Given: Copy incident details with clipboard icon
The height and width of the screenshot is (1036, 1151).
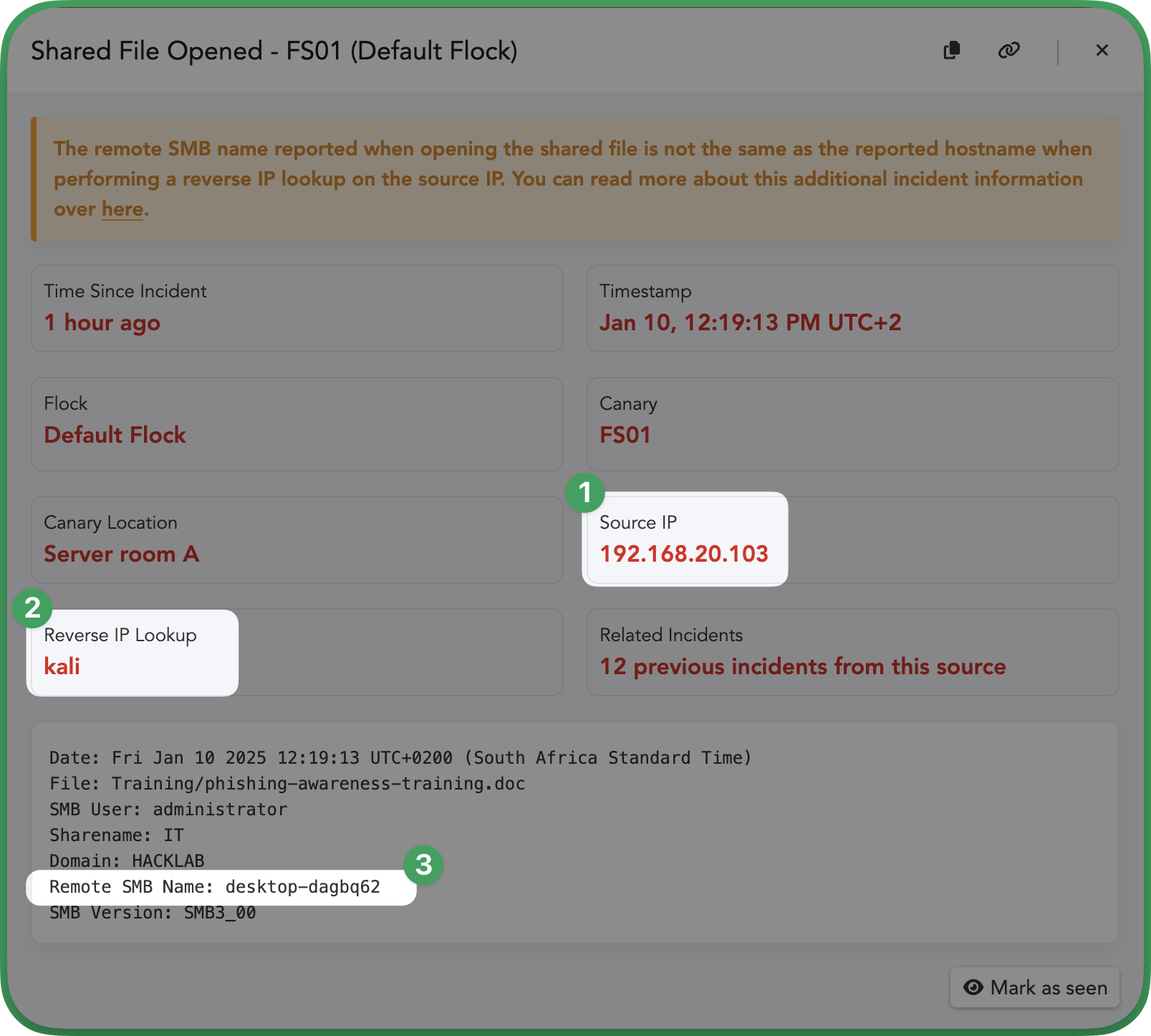Looking at the screenshot, I should tap(952, 50).
